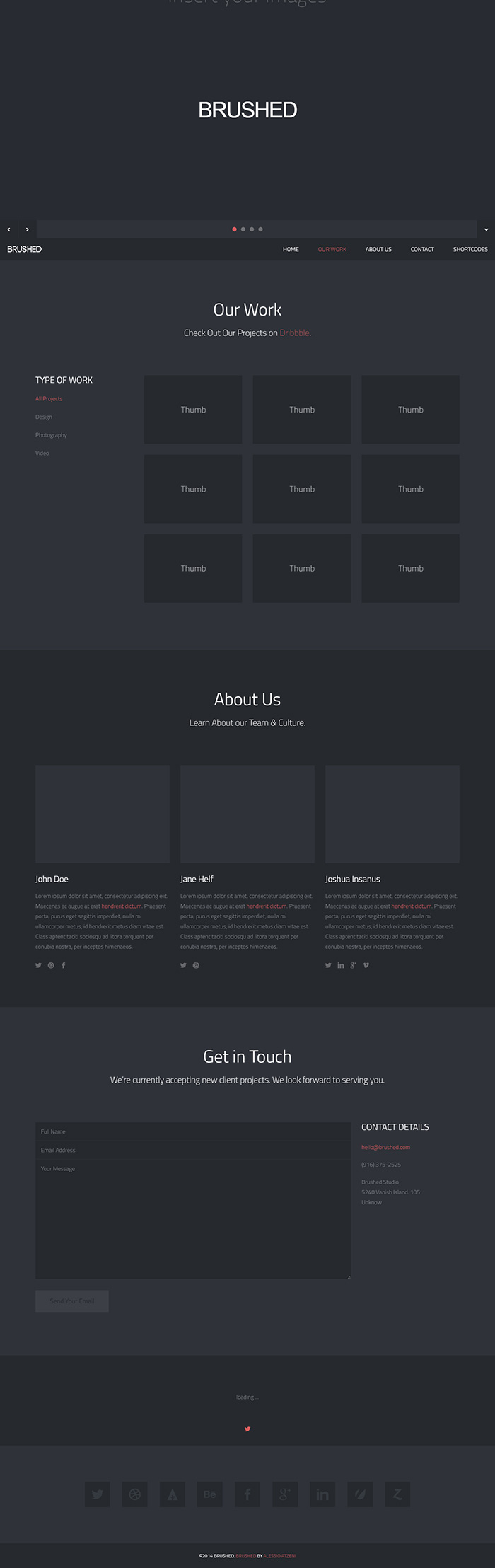Click the footer Behance icon
Viewport: 495px width, 1568px height.
[210, 1494]
